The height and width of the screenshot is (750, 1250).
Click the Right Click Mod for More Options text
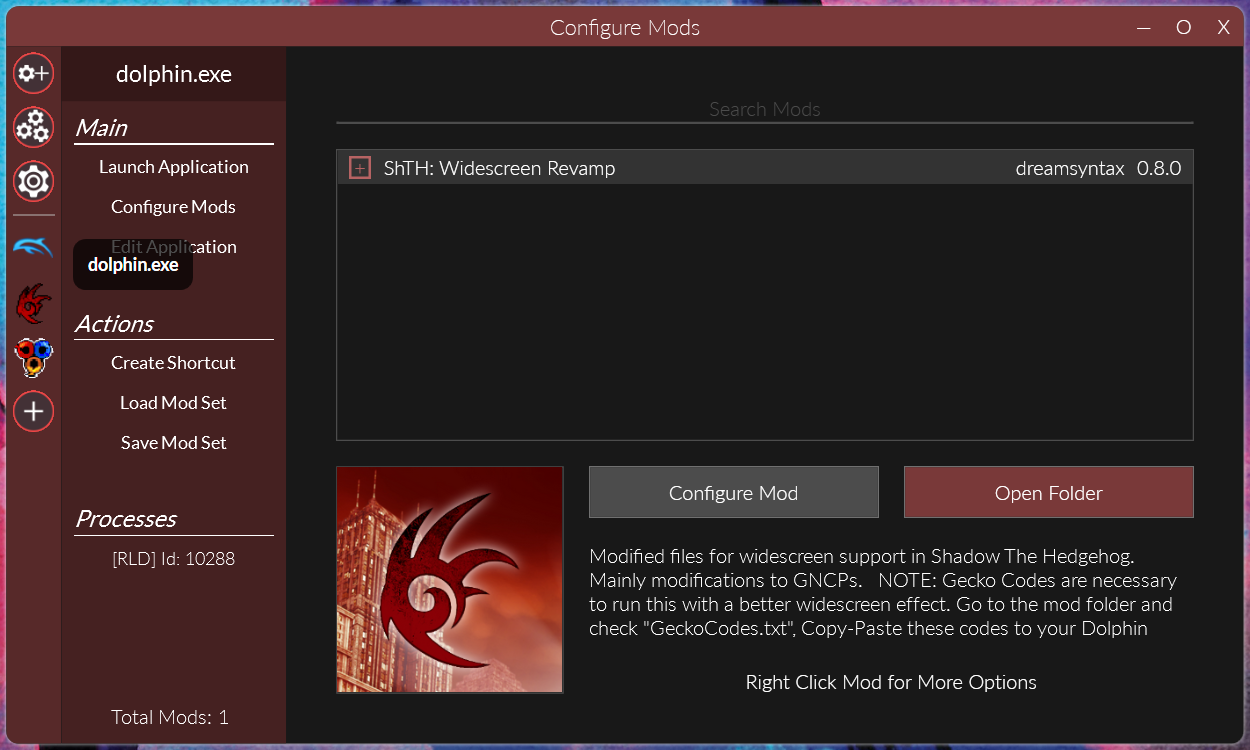click(891, 682)
